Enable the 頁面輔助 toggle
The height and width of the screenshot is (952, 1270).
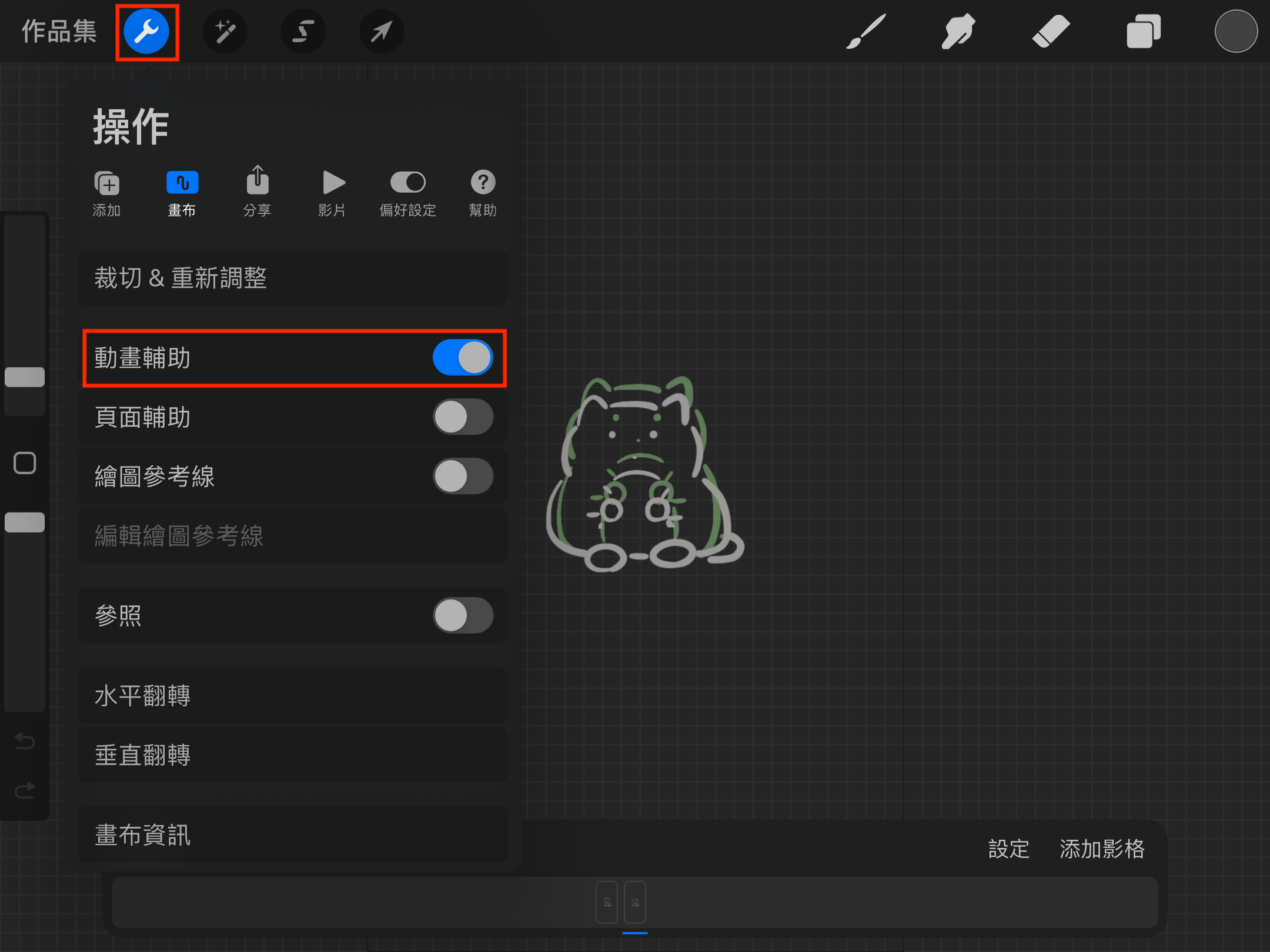click(x=463, y=417)
